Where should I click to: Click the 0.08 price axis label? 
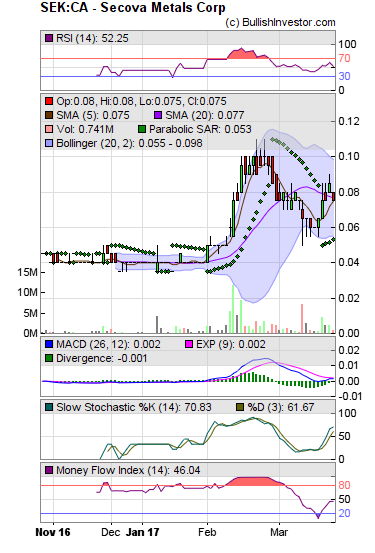pyautogui.click(x=349, y=192)
